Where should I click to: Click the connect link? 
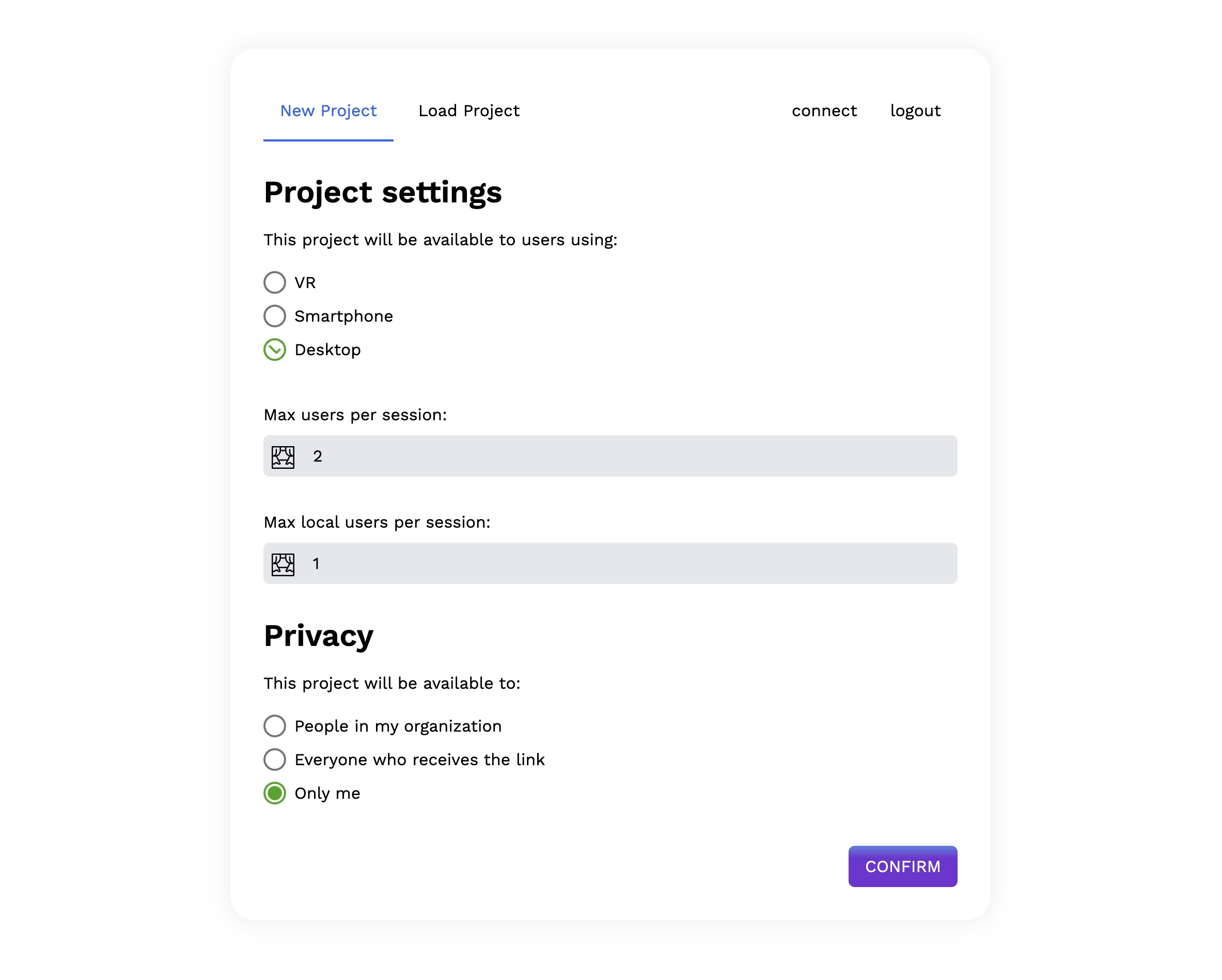(x=824, y=111)
